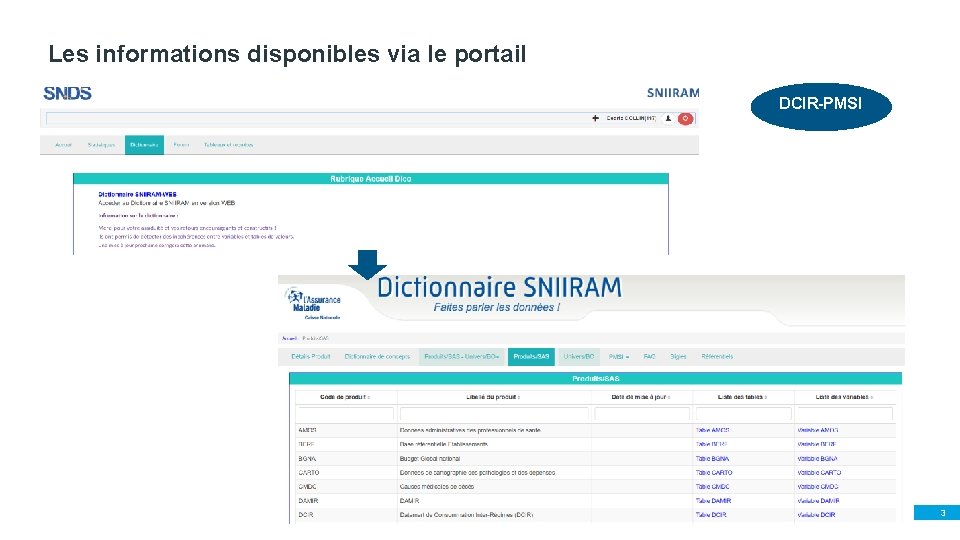Focus the Date de mise à jour filter field

642,414
